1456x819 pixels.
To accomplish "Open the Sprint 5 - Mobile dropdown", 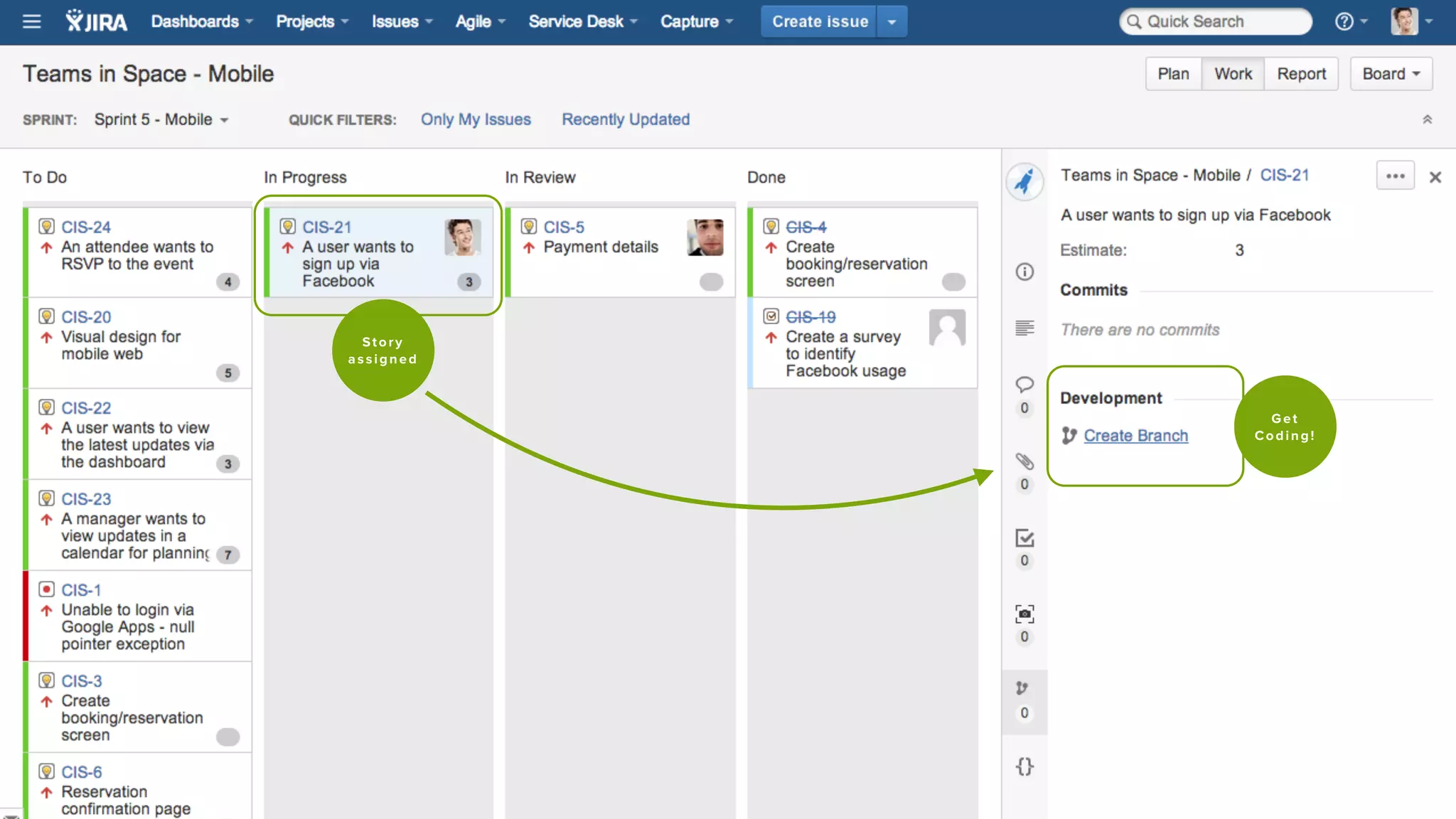I will tap(161, 119).
